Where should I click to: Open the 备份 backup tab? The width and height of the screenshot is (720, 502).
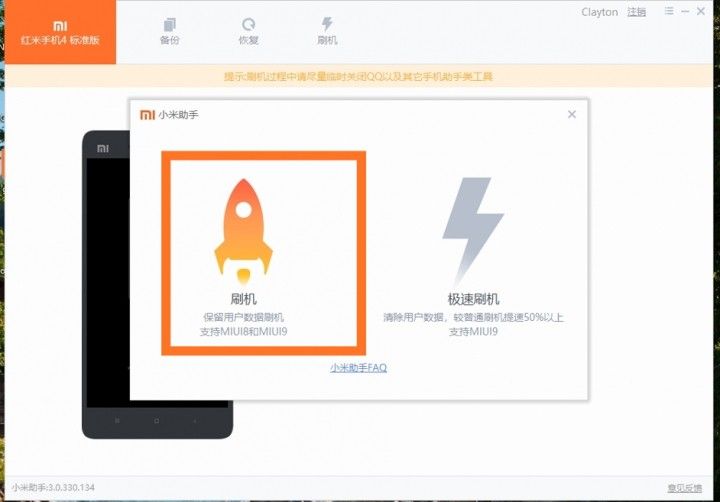pyautogui.click(x=169, y=31)
